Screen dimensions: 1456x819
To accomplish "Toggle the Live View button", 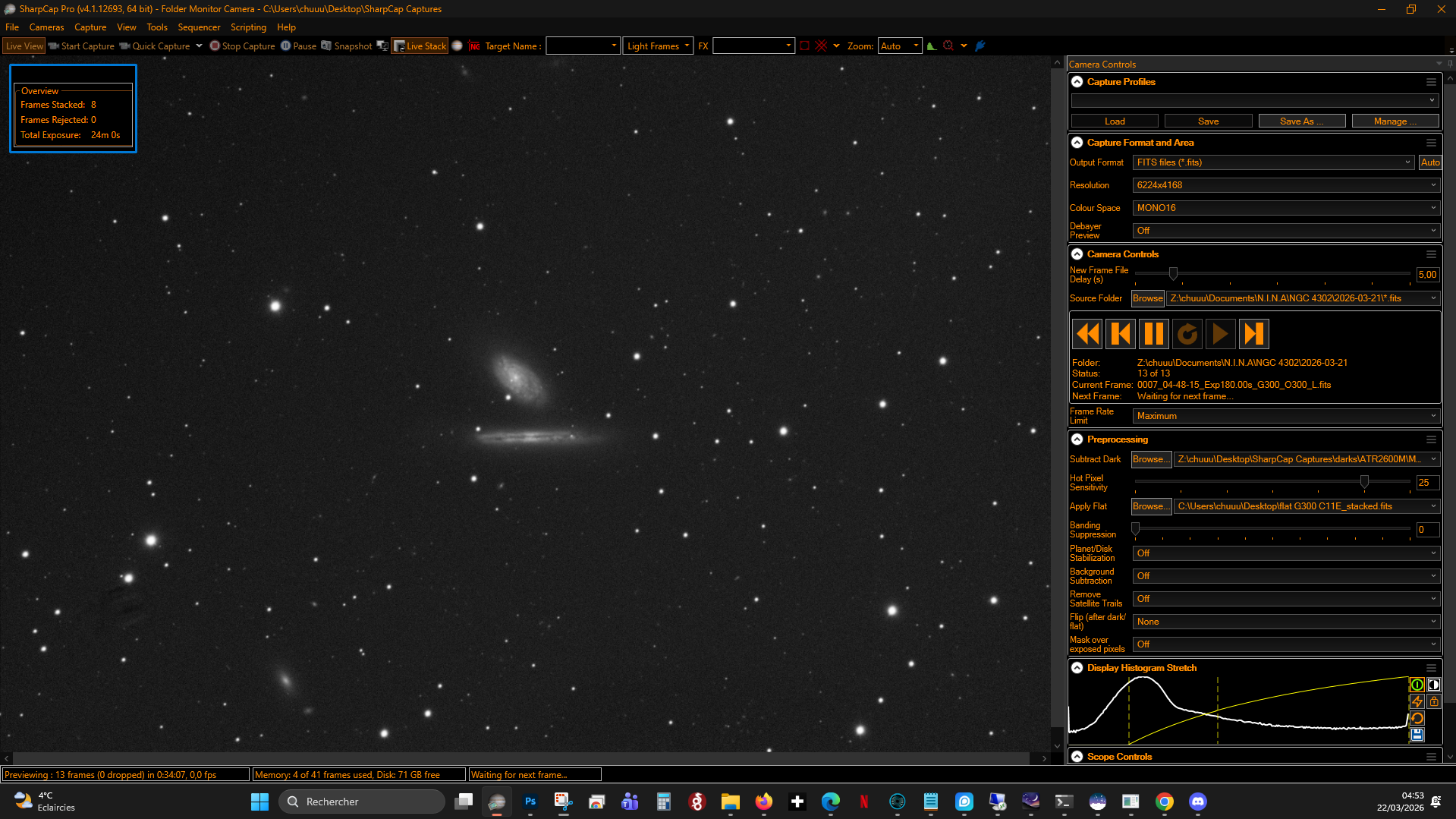I will click(x=24, y=46).
